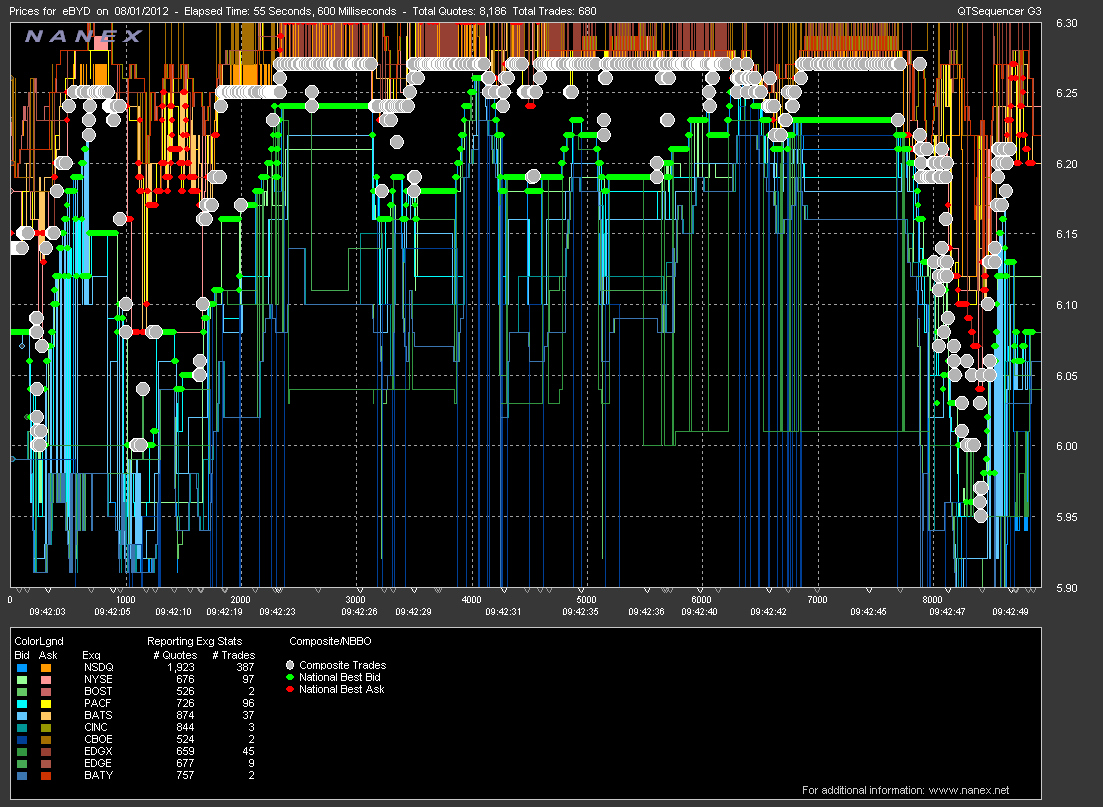Click the chart title starting 'Prices for eBYD'
The image size is (1103, 807).
[302, 11]
